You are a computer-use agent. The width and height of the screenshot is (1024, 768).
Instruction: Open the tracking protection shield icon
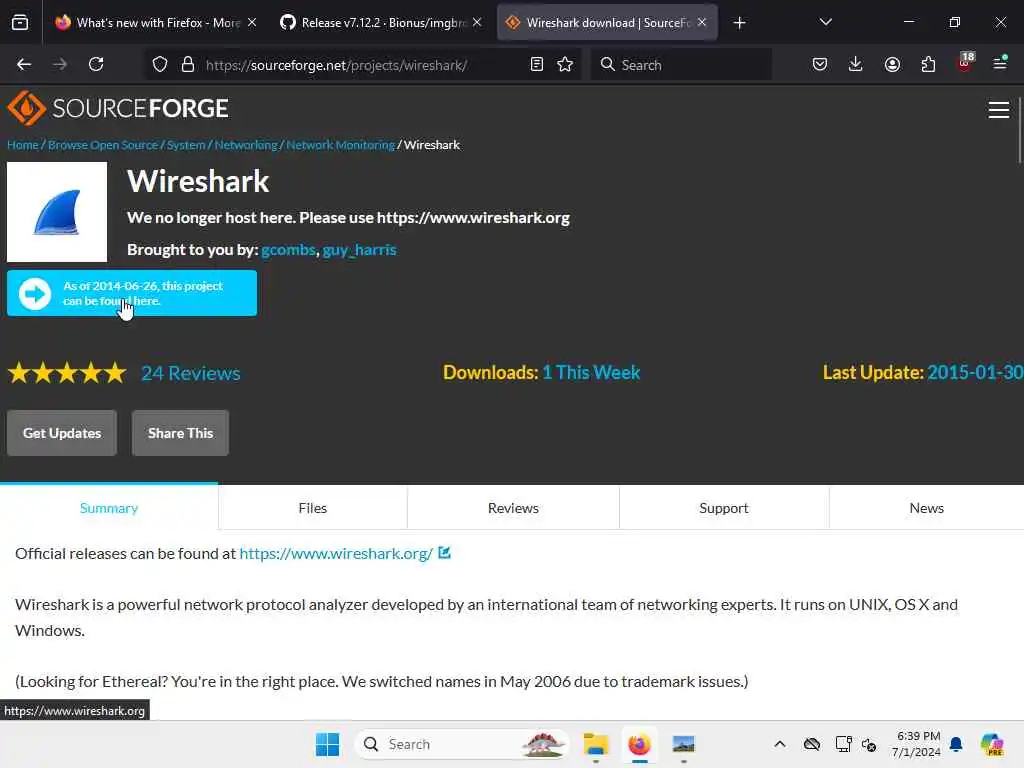160,64
